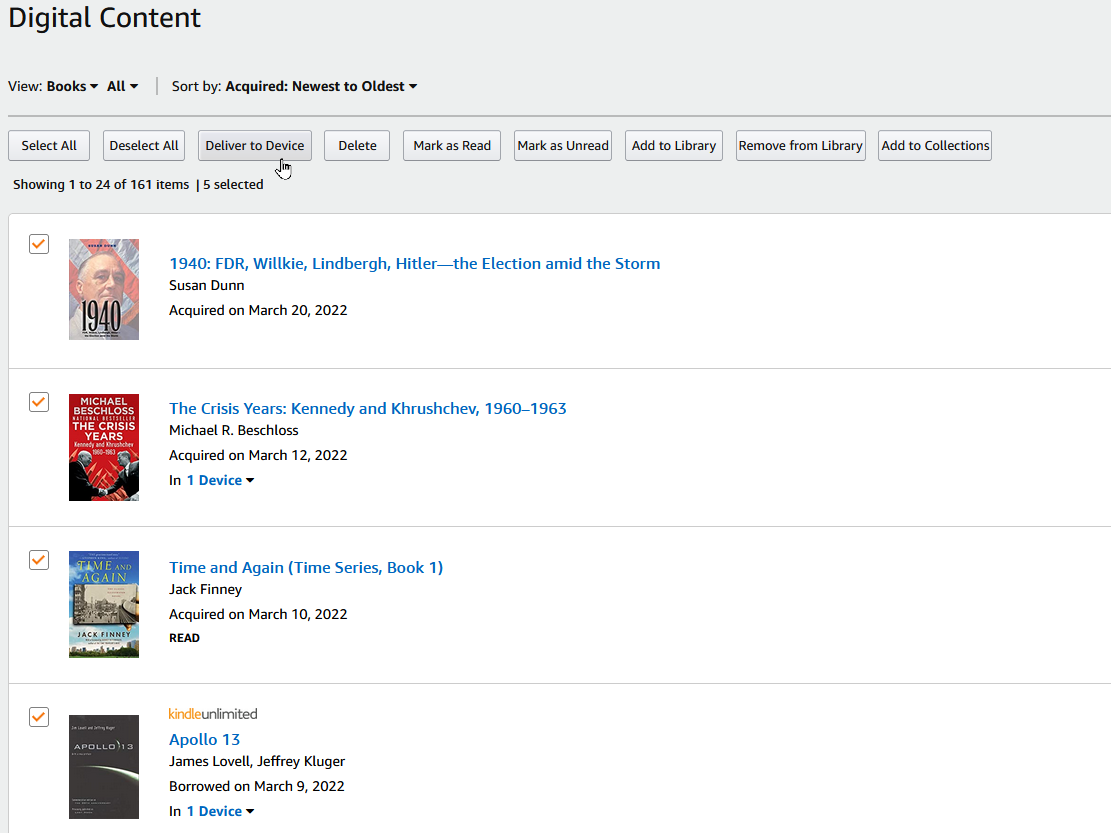Uncheck the checkbox for The Crisis Years

click(38, 402)
